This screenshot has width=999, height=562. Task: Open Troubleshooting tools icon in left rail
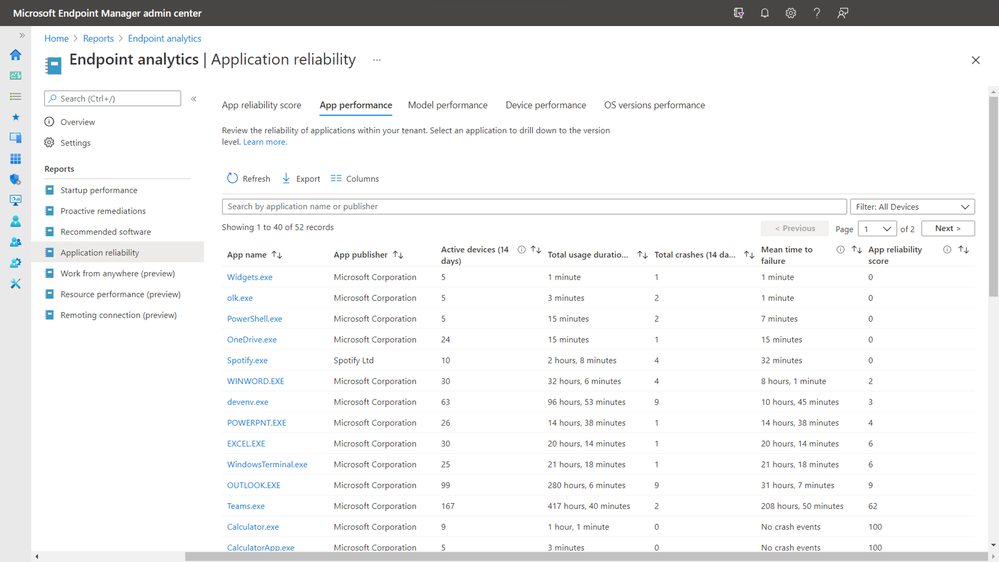tap(15, 284)
